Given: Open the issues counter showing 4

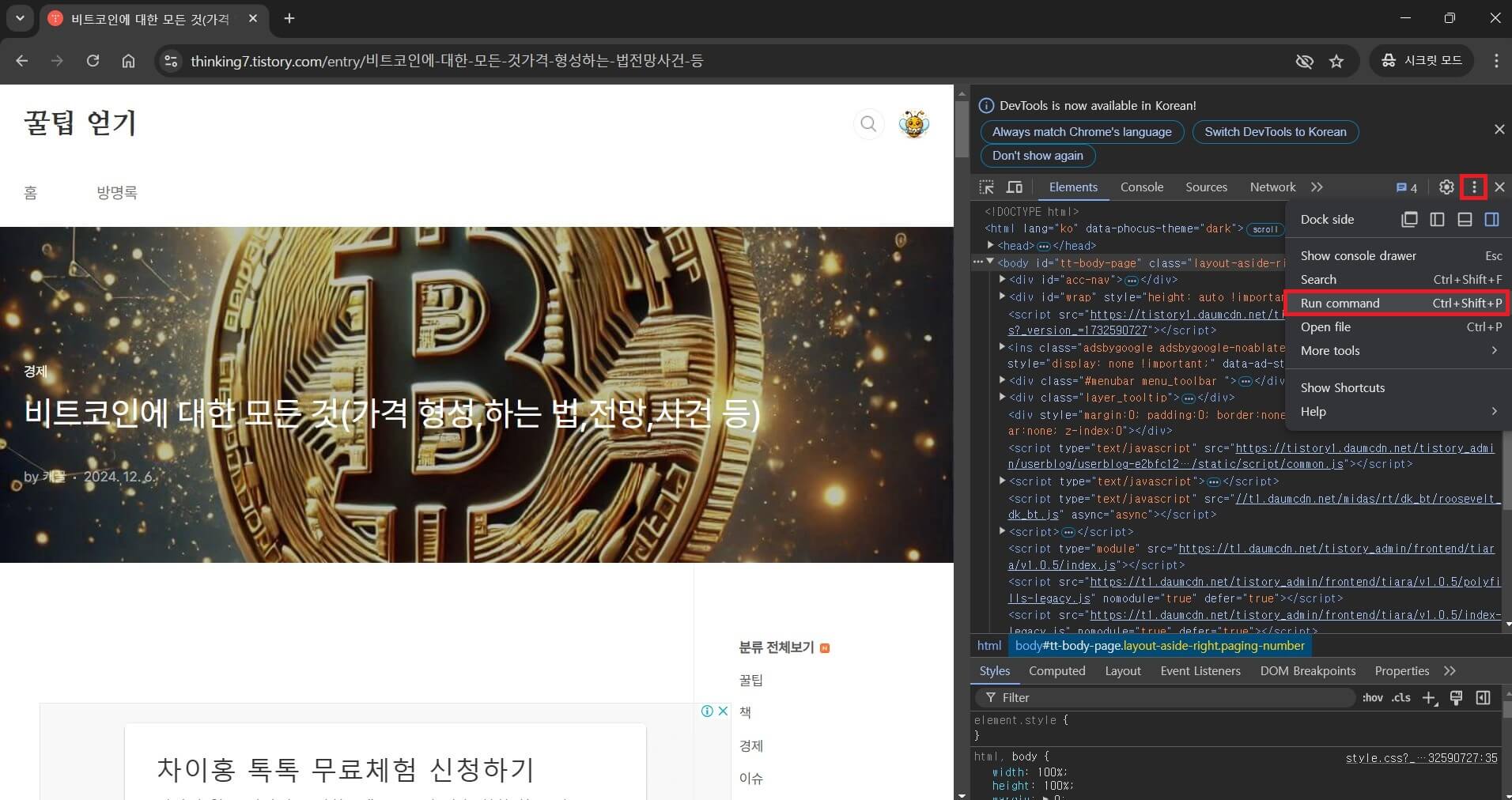Looking at the screenshot, I should click(1406, 187).
